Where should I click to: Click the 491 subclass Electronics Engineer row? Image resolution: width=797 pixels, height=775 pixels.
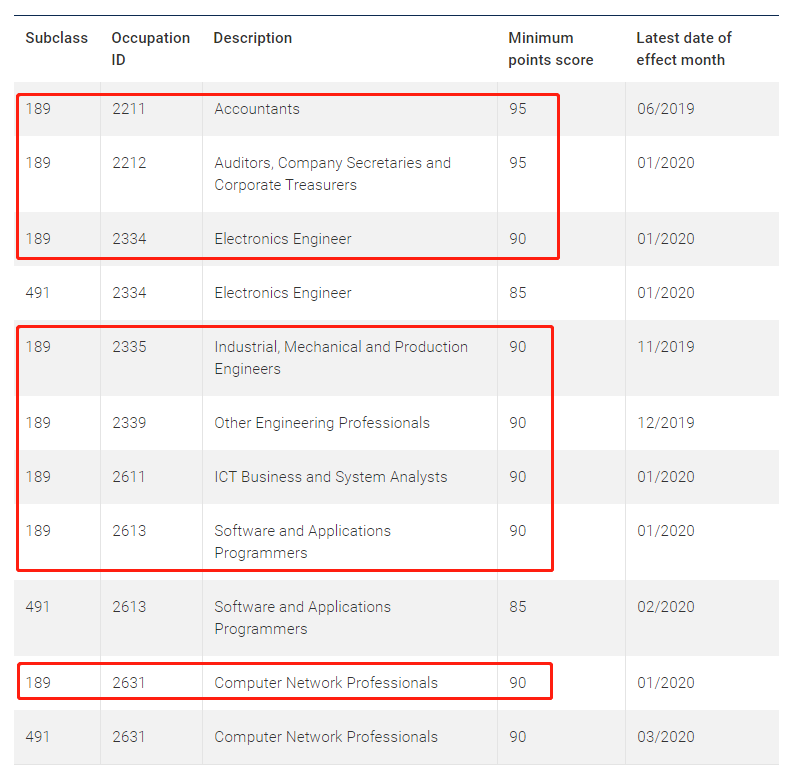tap(396, 293)
